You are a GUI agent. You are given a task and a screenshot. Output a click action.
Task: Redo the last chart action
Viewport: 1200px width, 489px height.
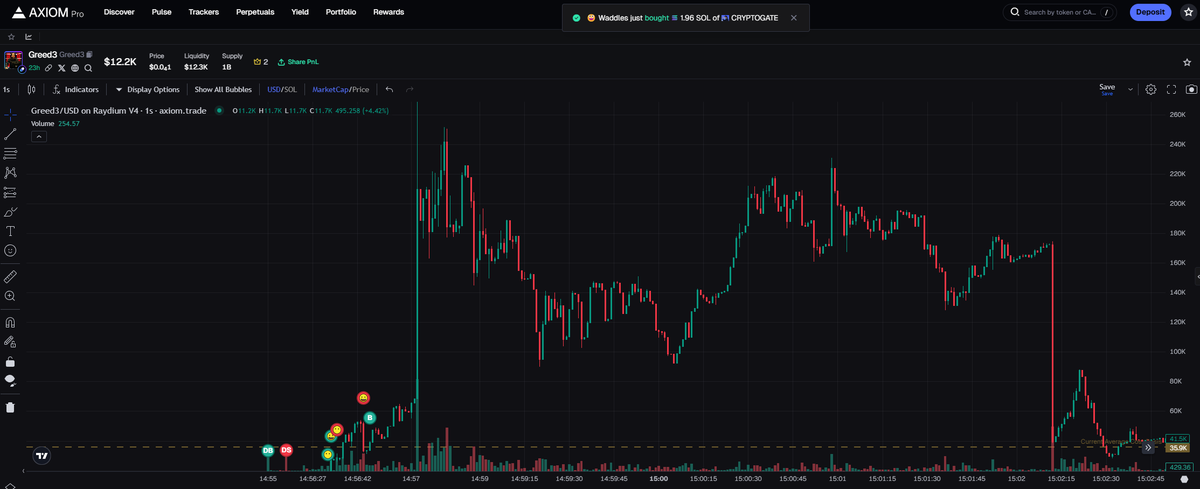pos(410,89)
